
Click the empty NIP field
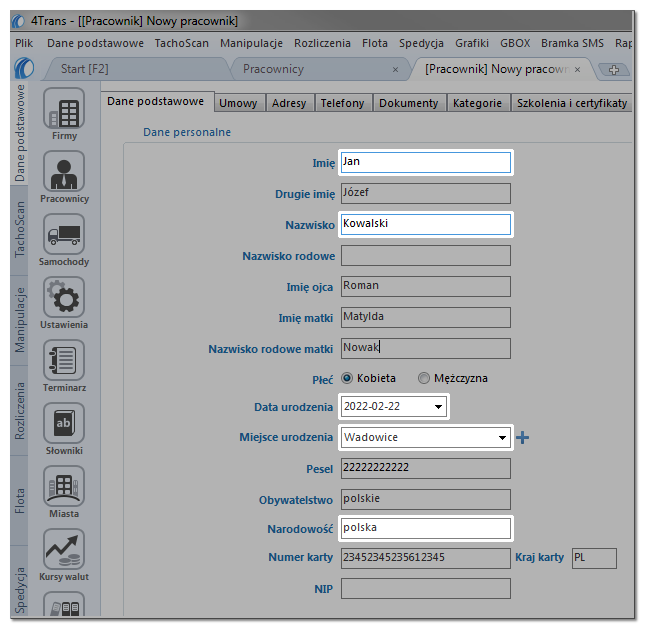tap(426, 588)
